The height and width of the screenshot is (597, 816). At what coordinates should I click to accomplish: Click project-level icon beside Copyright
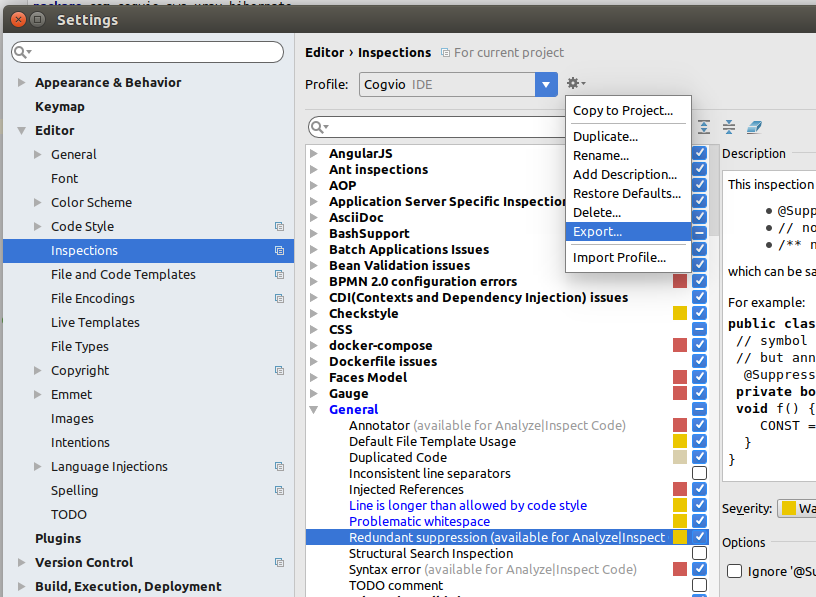[x=279, y=371]
